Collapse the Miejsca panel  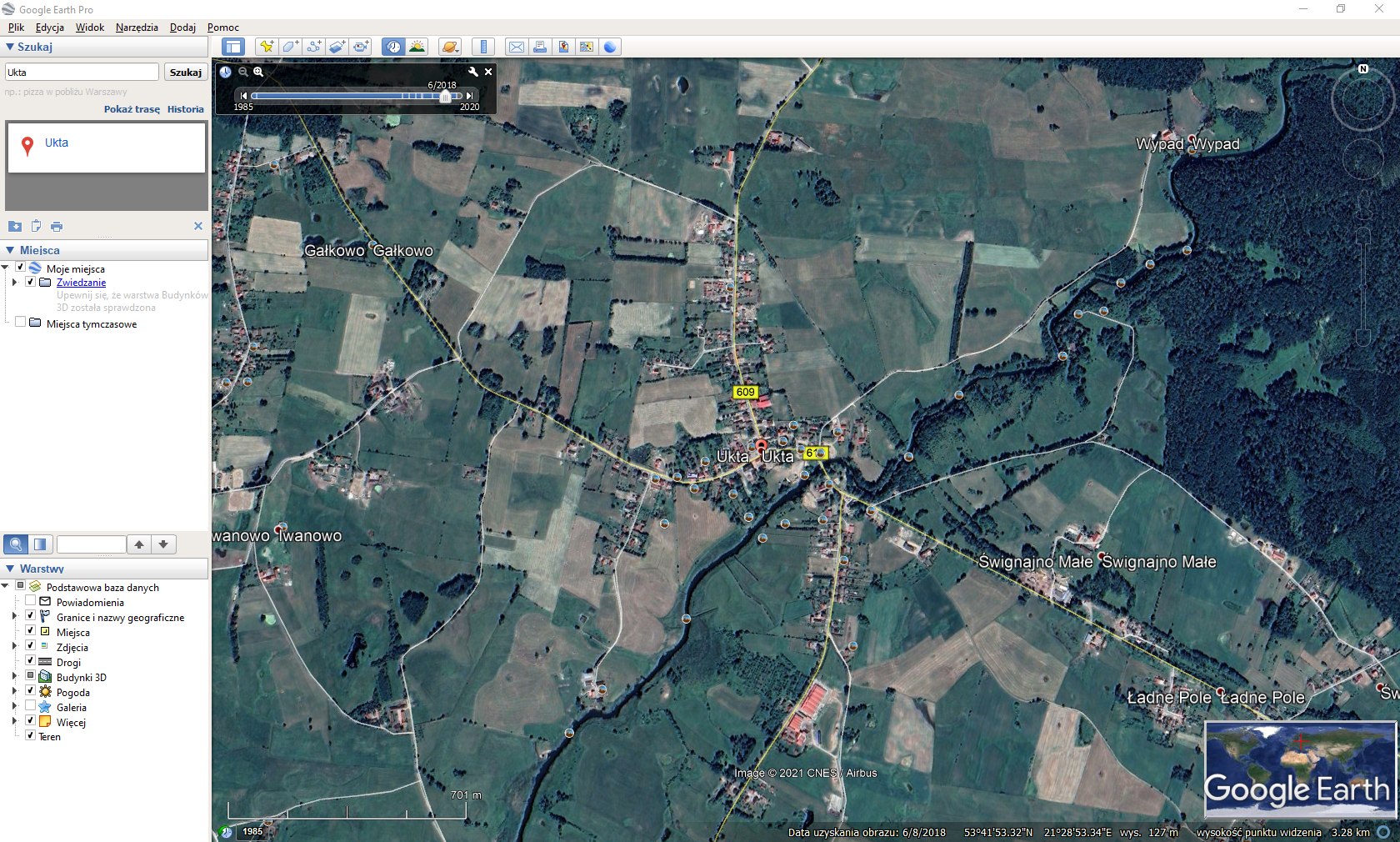coord(10,250)
